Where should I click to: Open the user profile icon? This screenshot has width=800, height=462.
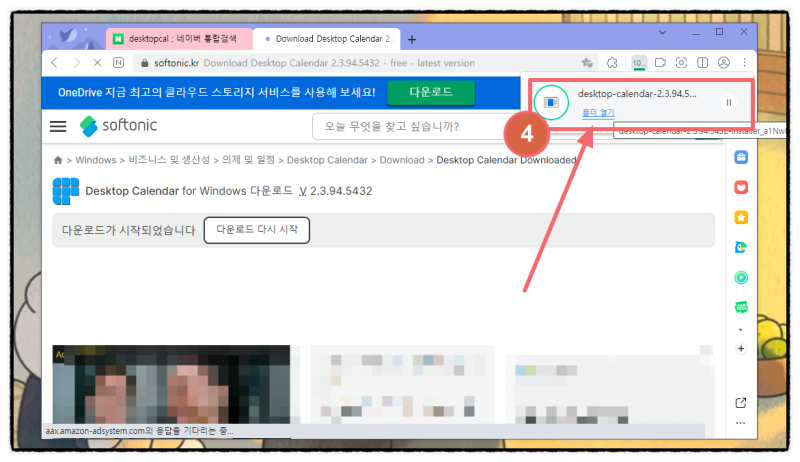pyautogui.click(x=723, y=63)
